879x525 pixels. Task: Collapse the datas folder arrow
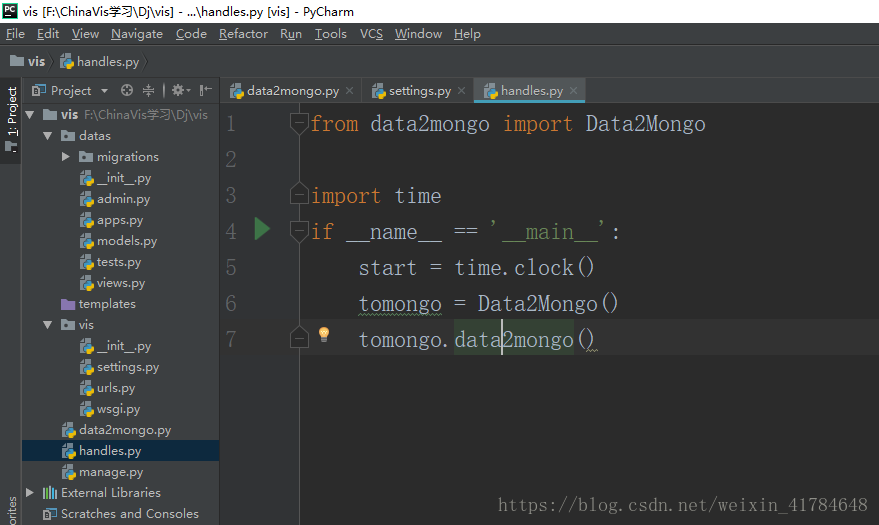tap(48, 136)
